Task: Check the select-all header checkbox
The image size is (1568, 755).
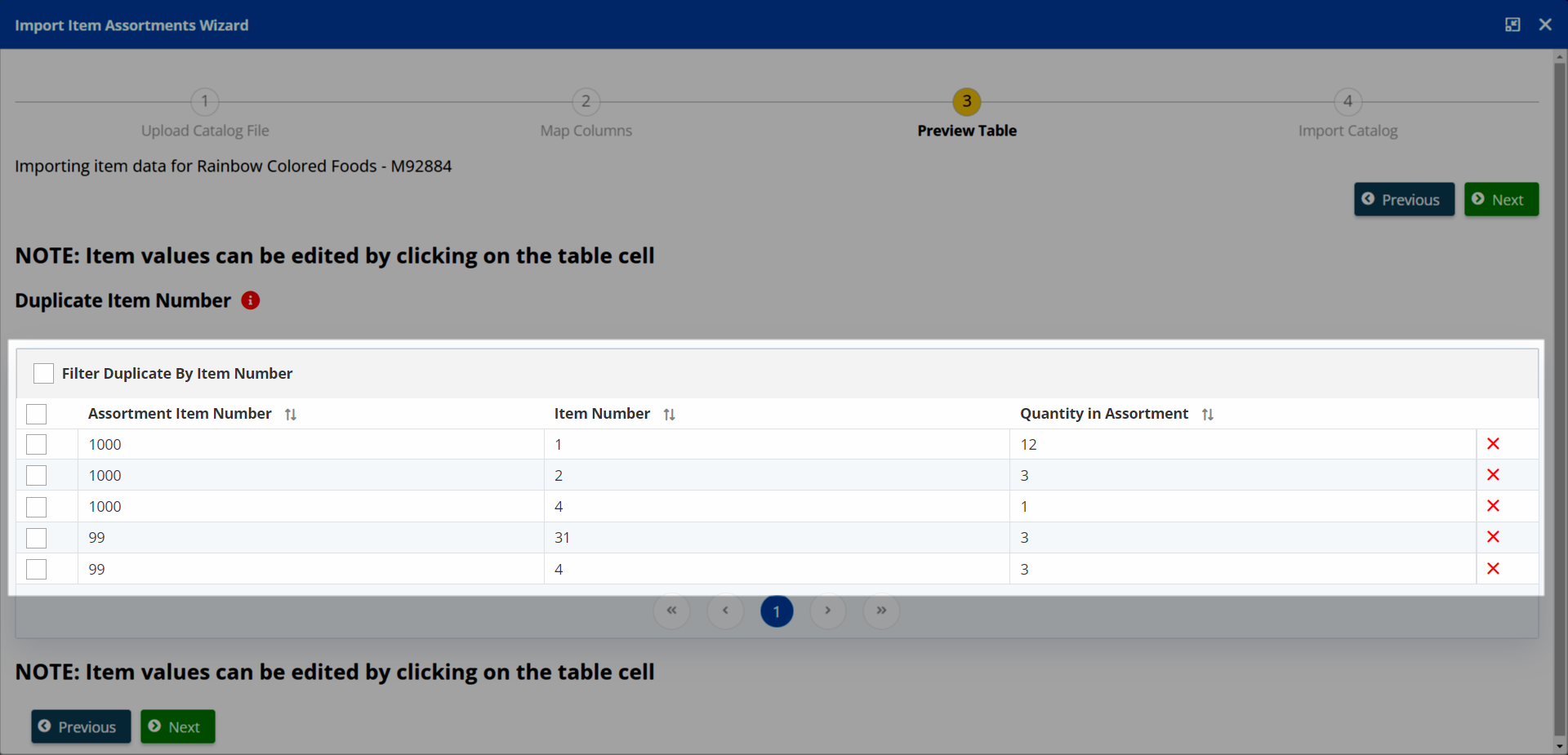Action: tap(37, 414)
